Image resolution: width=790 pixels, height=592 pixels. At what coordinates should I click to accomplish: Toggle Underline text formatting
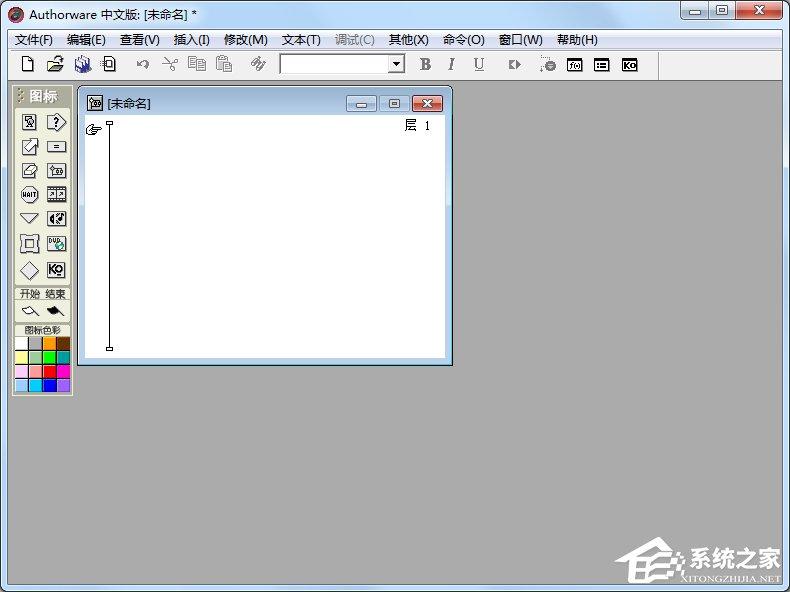[x=479, y=64]
